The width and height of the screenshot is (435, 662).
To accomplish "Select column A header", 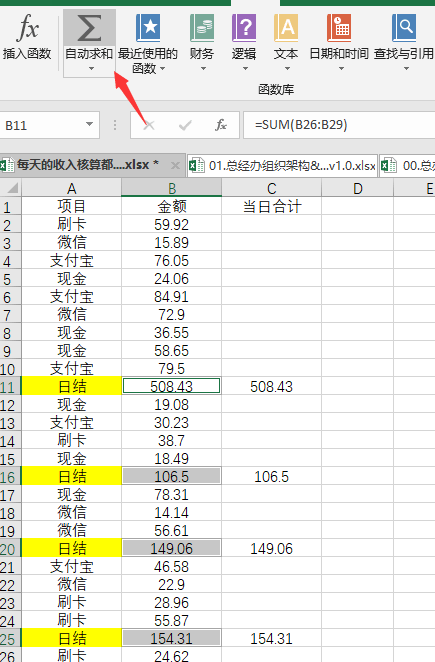I will [x=71, y=188].
